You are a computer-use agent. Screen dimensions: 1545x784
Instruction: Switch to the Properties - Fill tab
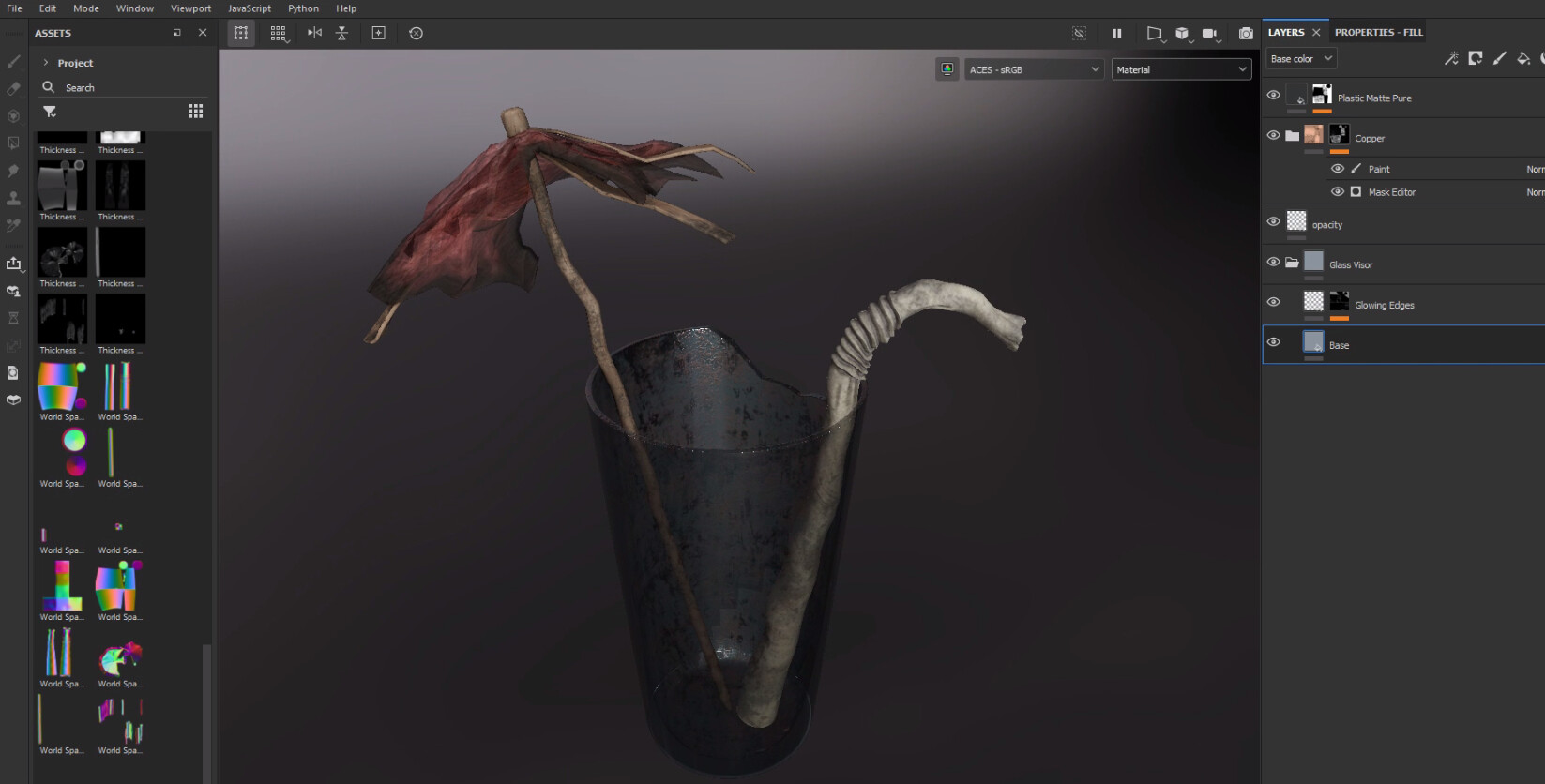[x=1379, y=32]
